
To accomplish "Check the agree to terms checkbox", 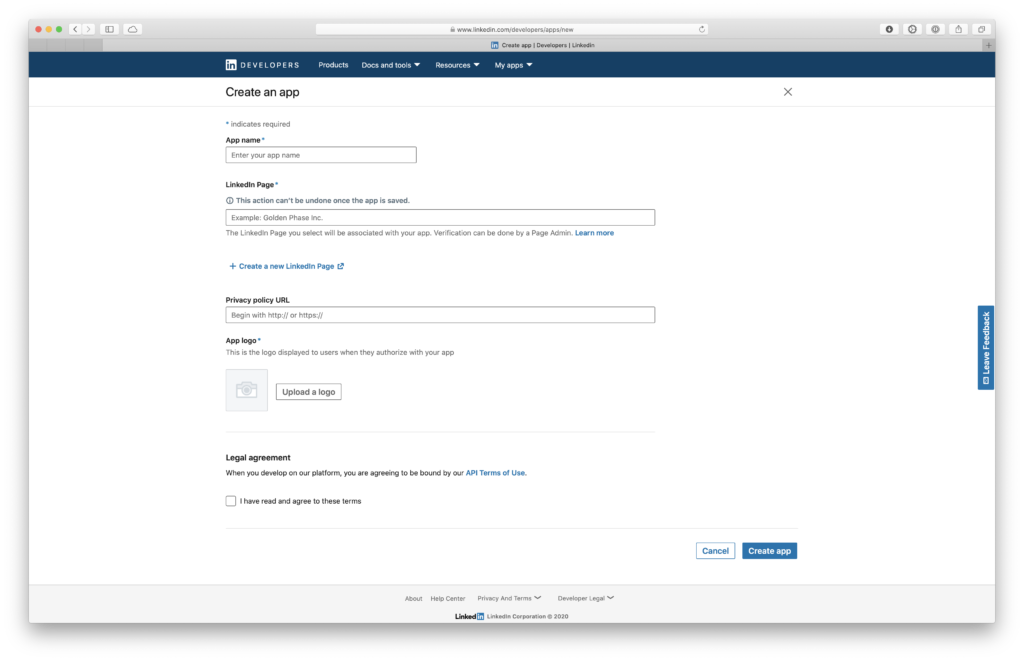I will pyautogui.click(x=231, y=501).
